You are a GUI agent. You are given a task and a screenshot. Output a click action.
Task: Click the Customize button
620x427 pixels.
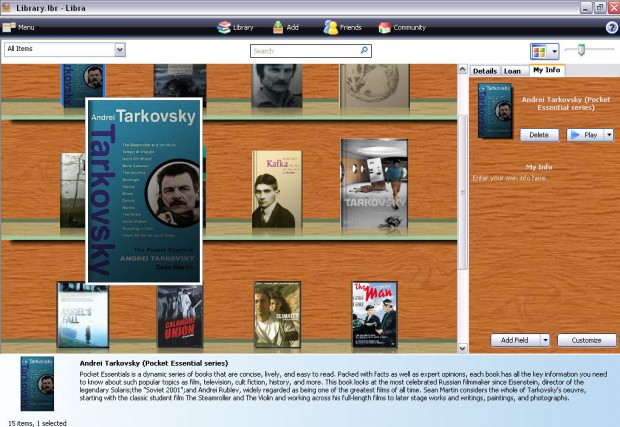click(586, 340)
